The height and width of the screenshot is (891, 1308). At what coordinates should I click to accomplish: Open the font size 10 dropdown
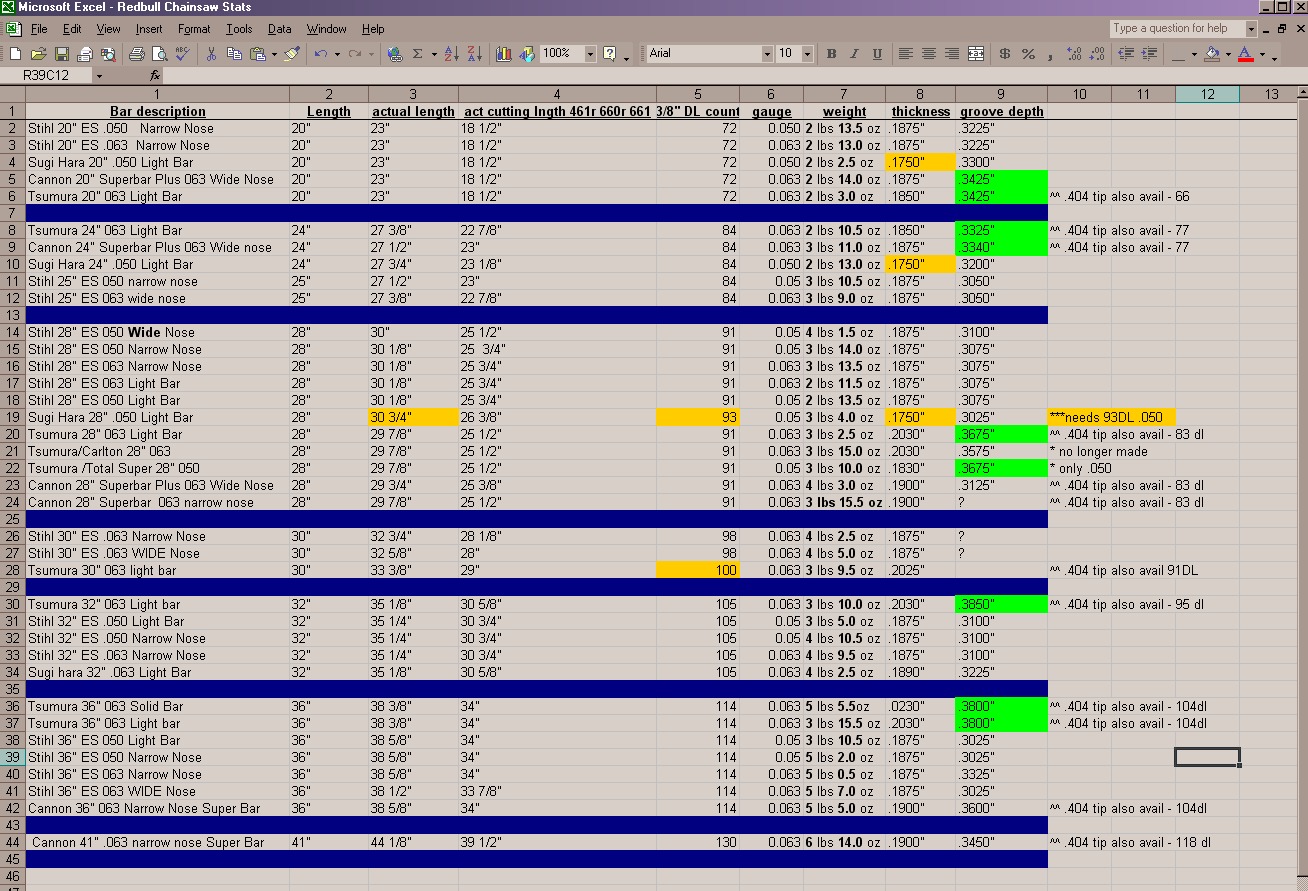(808, 54)
